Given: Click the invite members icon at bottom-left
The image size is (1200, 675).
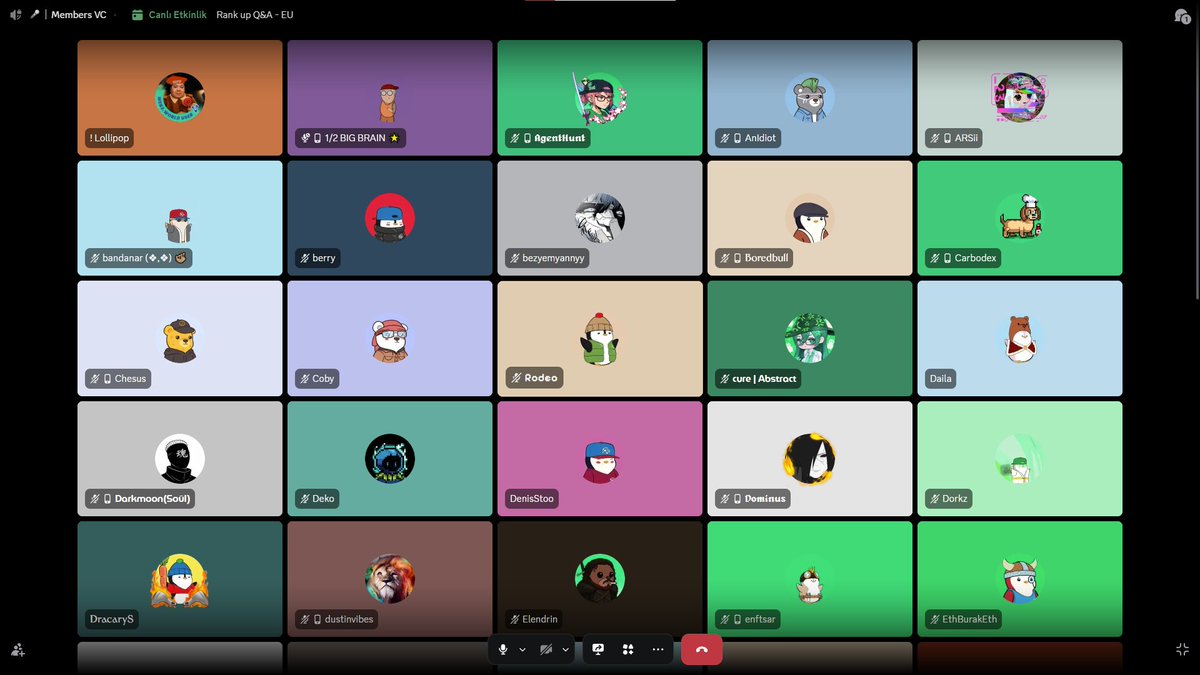Looking at the screenshot, I should 17,649.
